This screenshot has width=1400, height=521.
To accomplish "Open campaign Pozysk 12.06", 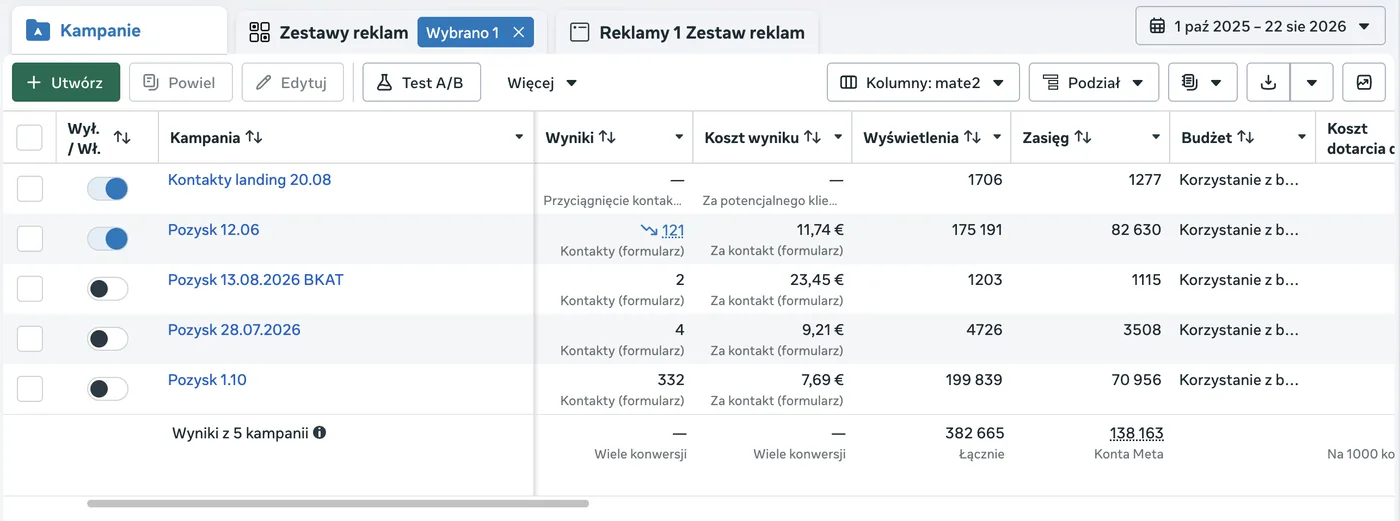I will tap(213, 230).
